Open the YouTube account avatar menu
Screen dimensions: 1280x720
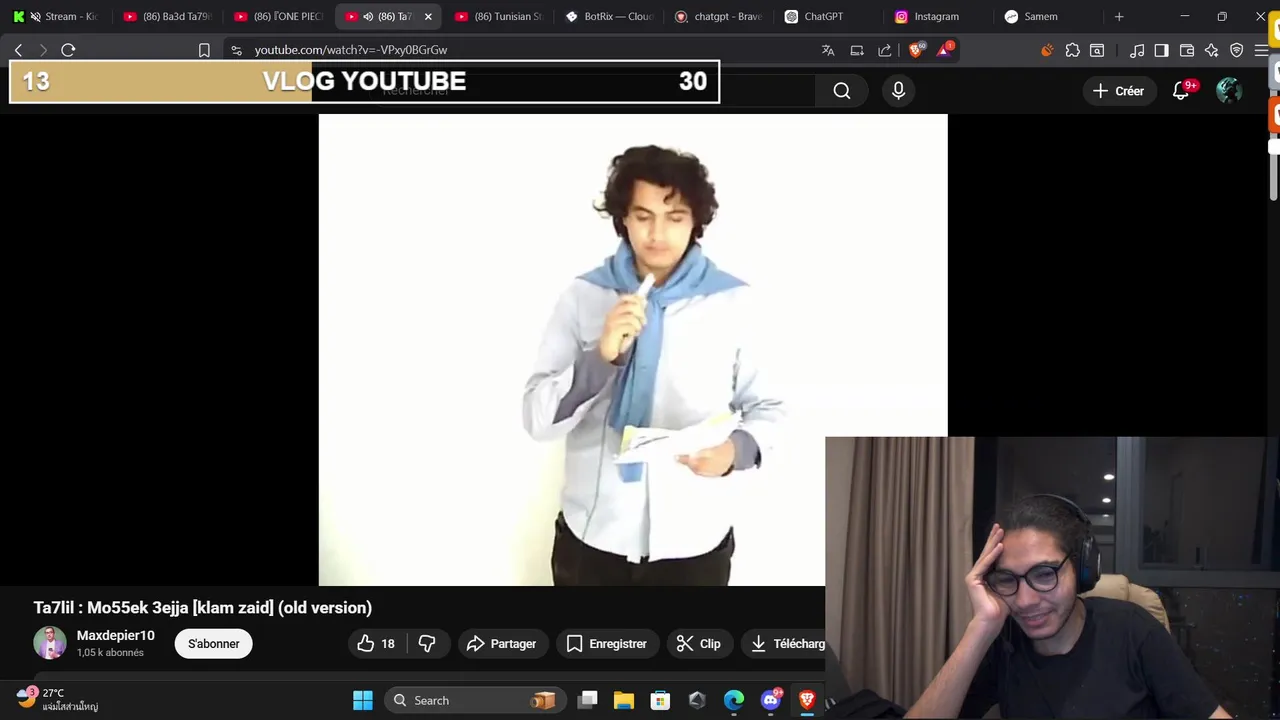tap(1229, 91)
